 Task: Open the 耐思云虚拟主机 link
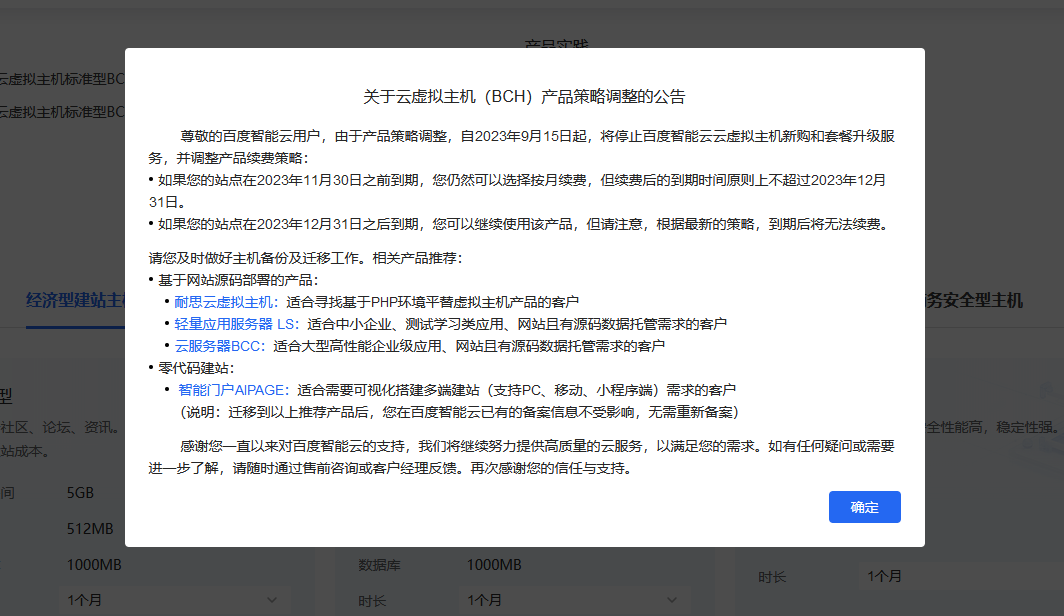point(226,302)
